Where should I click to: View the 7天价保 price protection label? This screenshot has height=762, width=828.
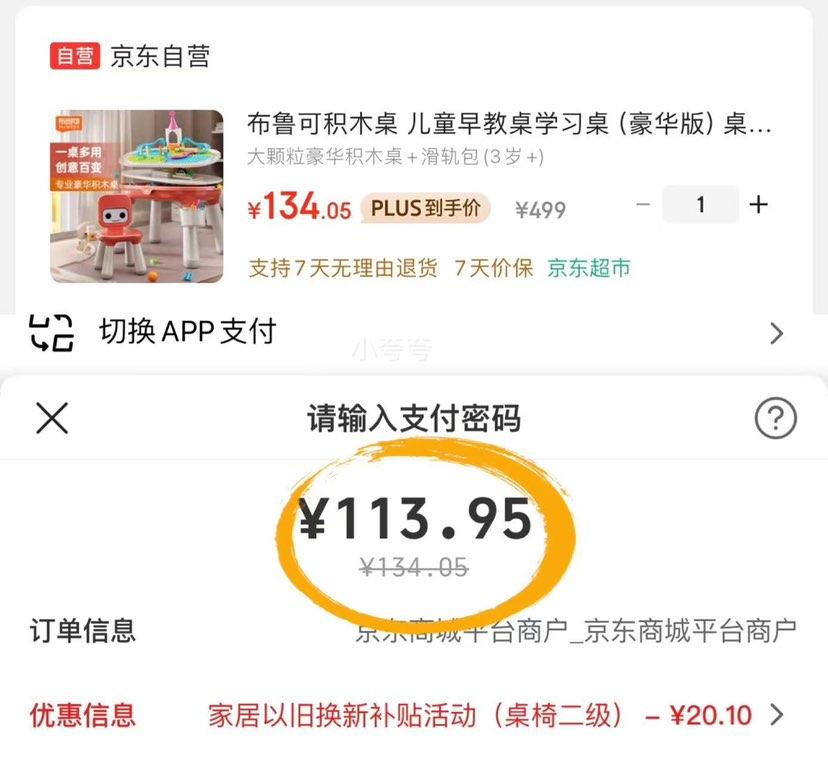point(493,268)
